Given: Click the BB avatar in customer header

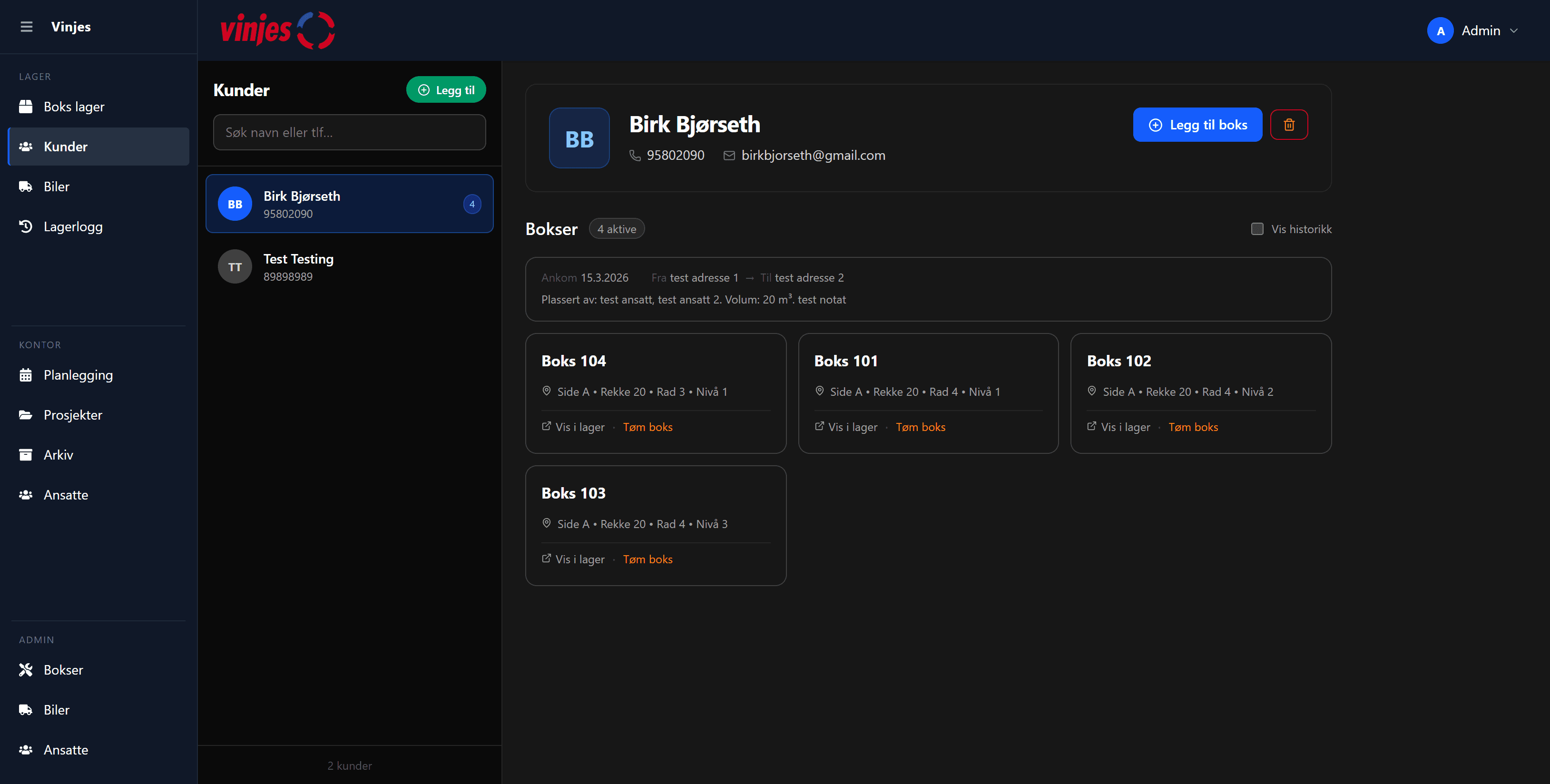Looking at the screenshot, I should coord(579,138).
